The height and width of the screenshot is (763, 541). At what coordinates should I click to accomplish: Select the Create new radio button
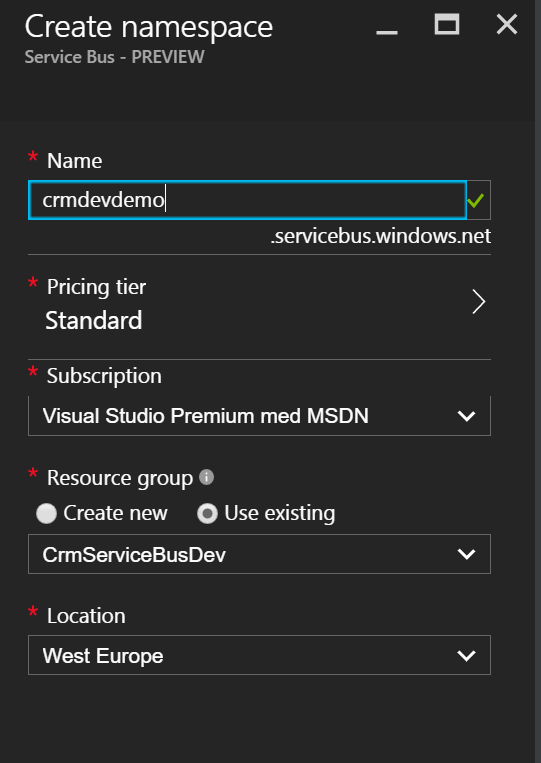tap(46, 514)
